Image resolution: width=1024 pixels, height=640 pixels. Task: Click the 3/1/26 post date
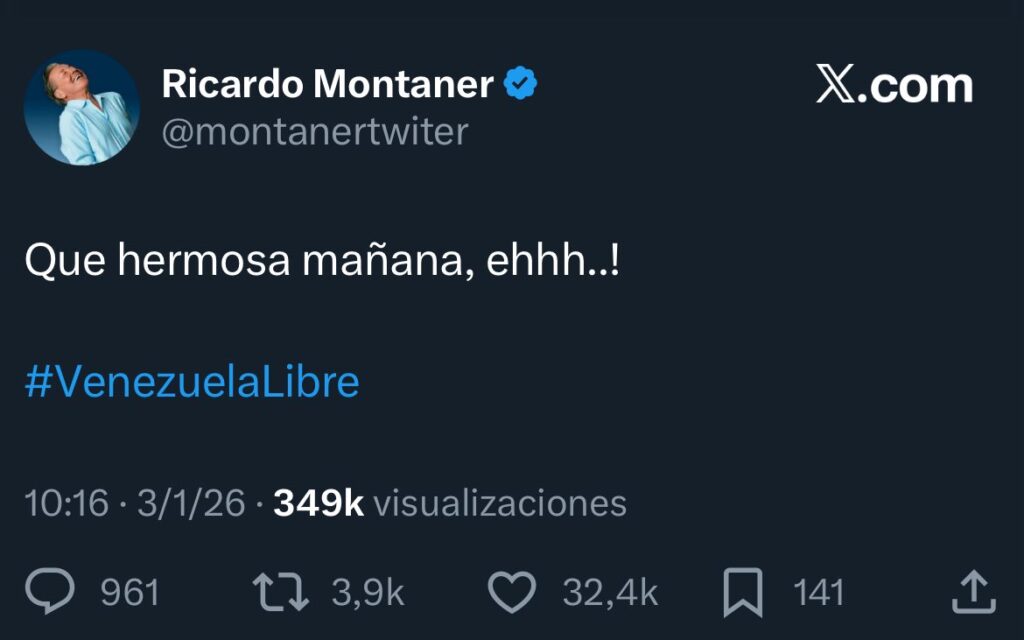(191, 503)
